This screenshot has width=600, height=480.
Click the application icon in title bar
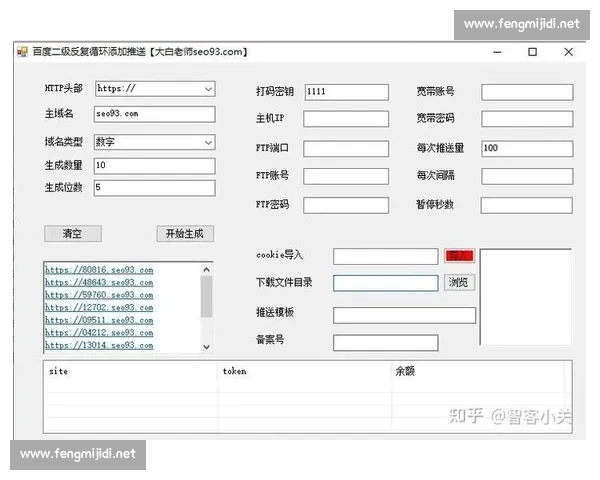click(x=22, y=52)
